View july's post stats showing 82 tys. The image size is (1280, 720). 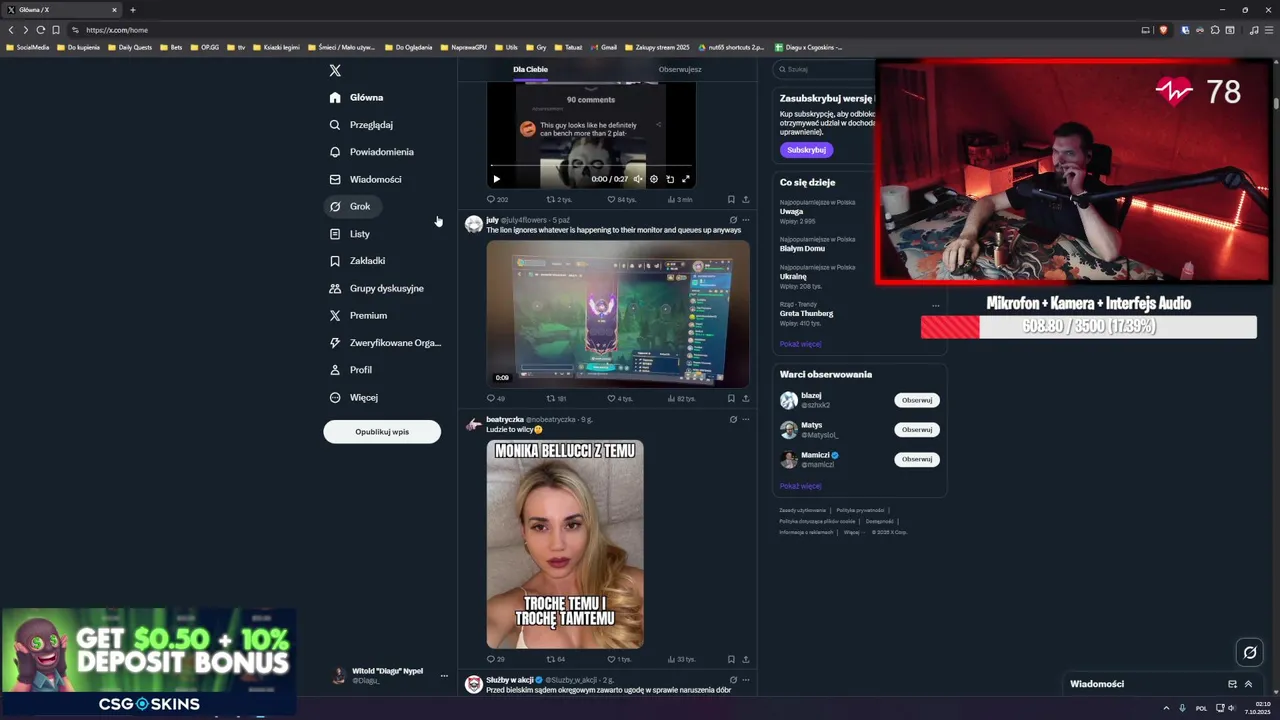point(681,398)
